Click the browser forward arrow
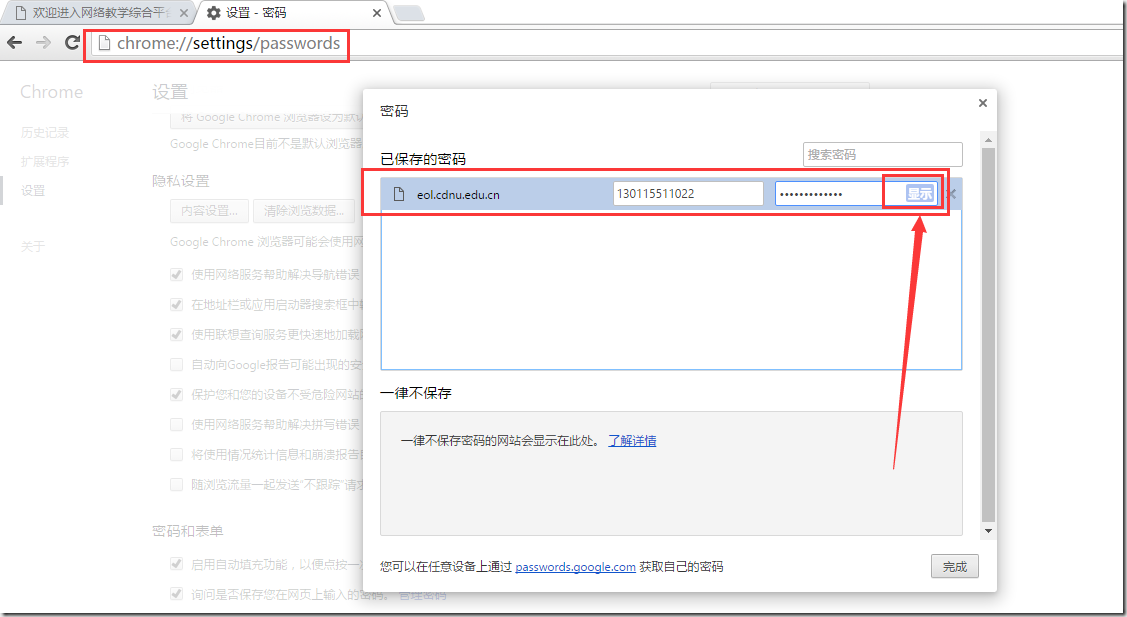 click(43, 42)
